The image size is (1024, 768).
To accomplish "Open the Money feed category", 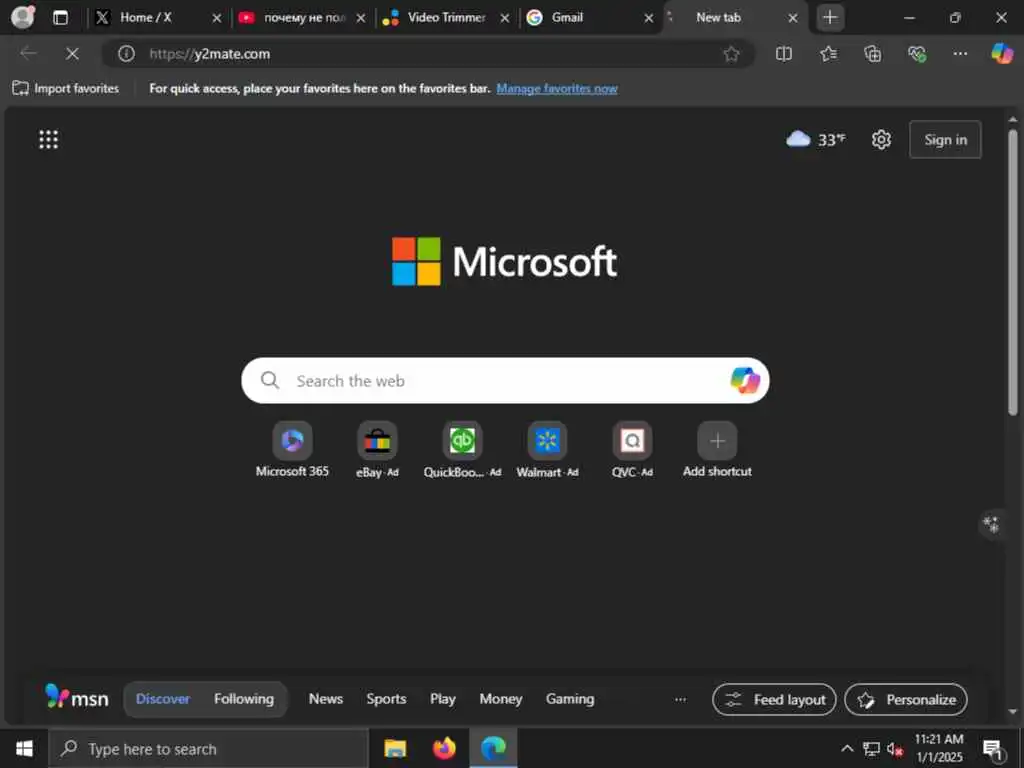I will [500, 699].
